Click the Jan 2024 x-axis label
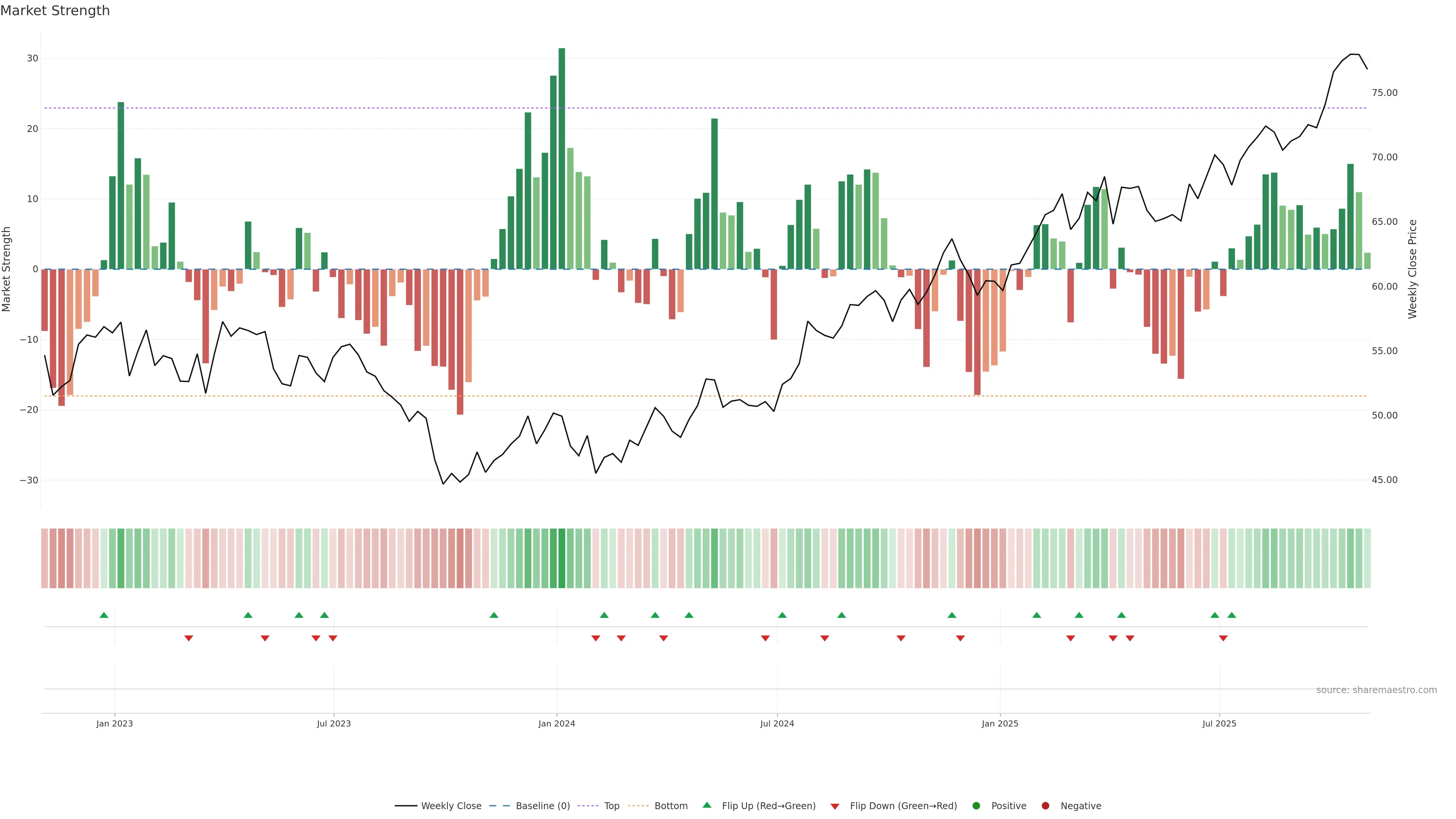Viewport: 1456px width, 819px height. click(x=556, y=723)
